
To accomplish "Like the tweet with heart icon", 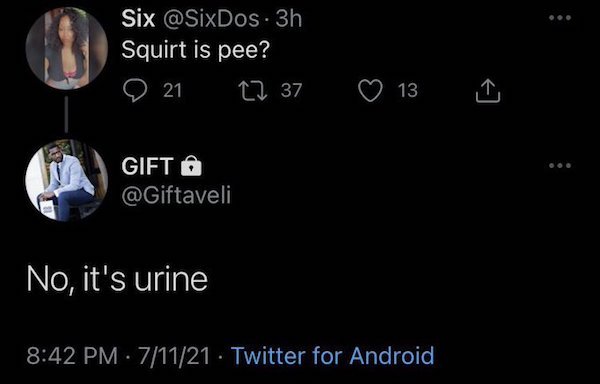I will point(370,91).
